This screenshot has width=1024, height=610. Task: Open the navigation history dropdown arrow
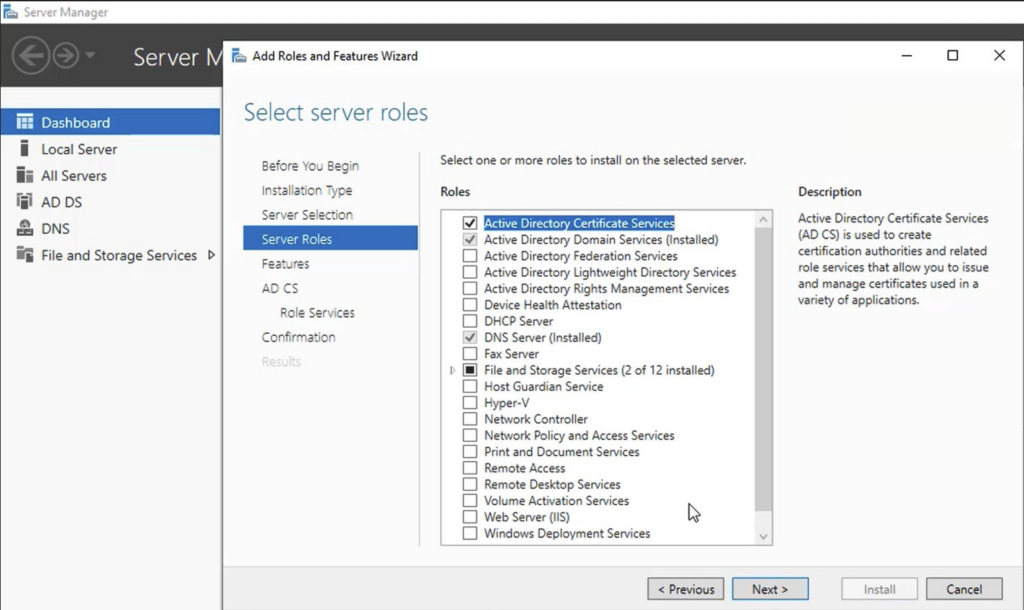coord(90,55)
